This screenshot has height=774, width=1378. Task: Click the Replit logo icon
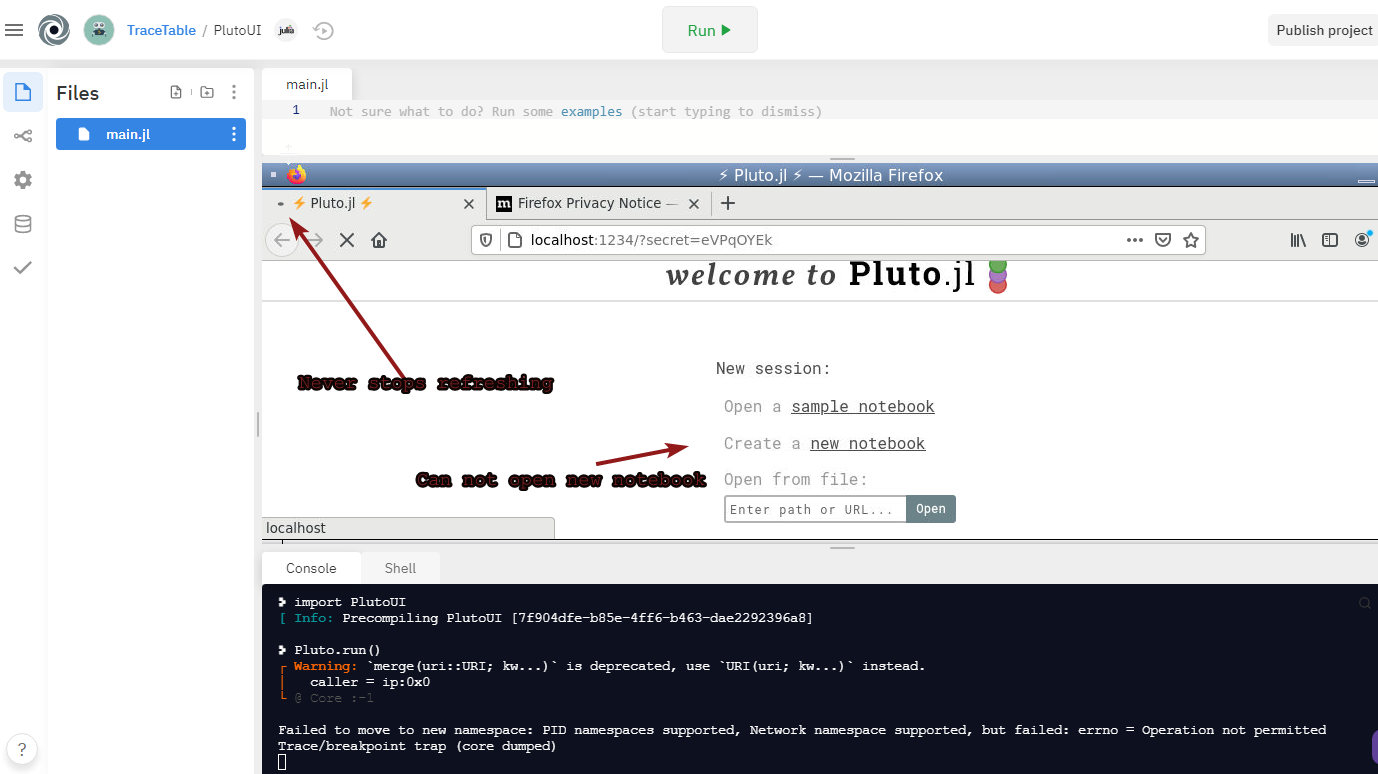[x=54, y=30]
